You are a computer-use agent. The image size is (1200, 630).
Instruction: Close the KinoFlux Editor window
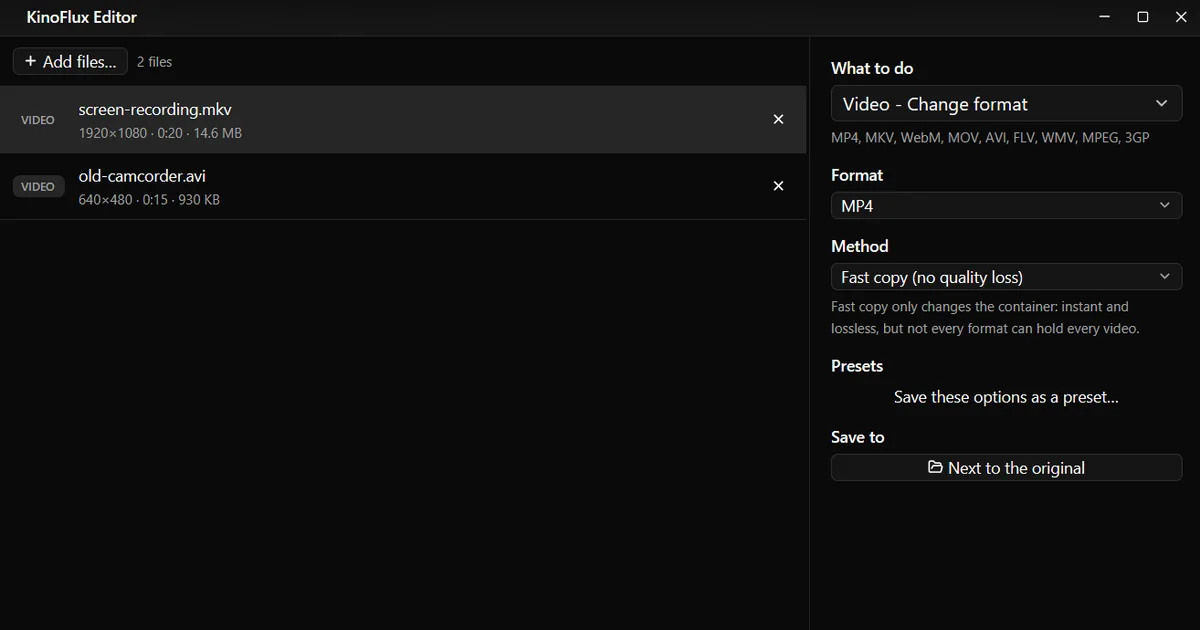pos(1181,17)
